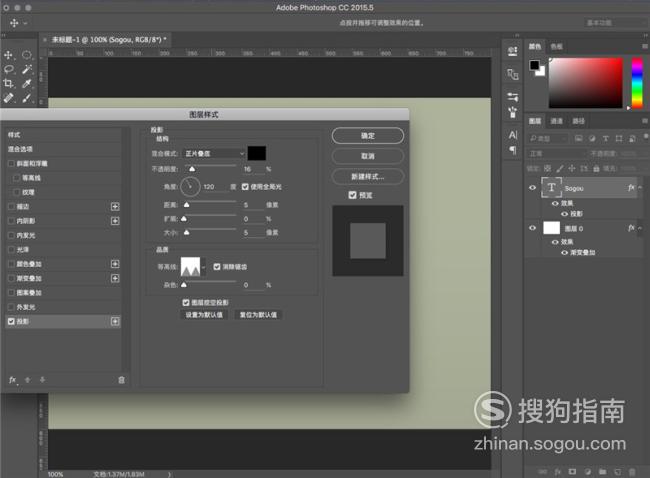This screenshot has width=650, height=478.
Task: Filter layers by pixel layer icon
Action: (x=579, y=138)
